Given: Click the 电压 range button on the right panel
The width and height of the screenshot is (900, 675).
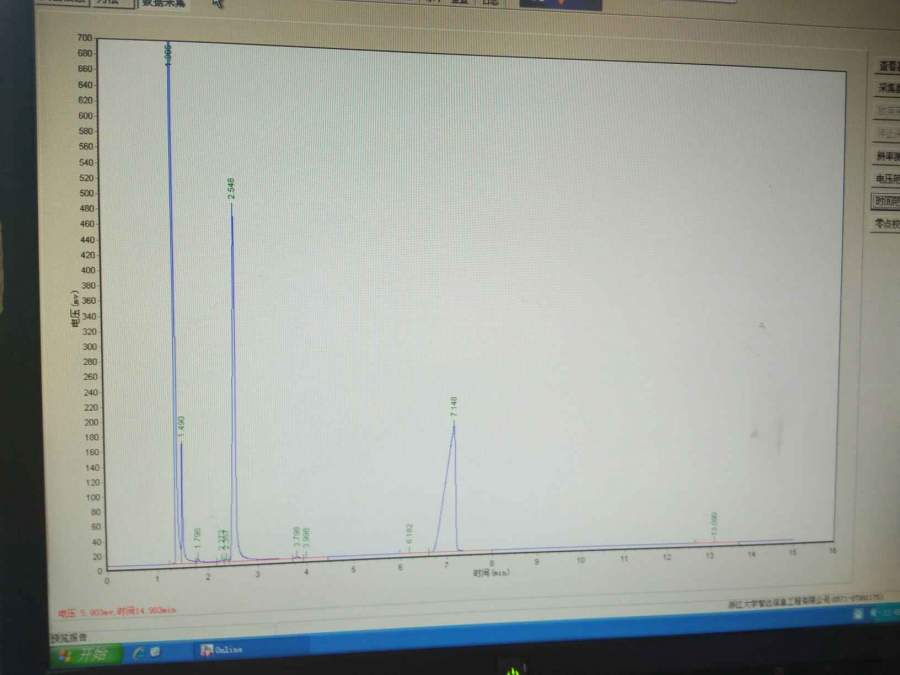Looking at the screenshot, I should click(x=887, y=179).
